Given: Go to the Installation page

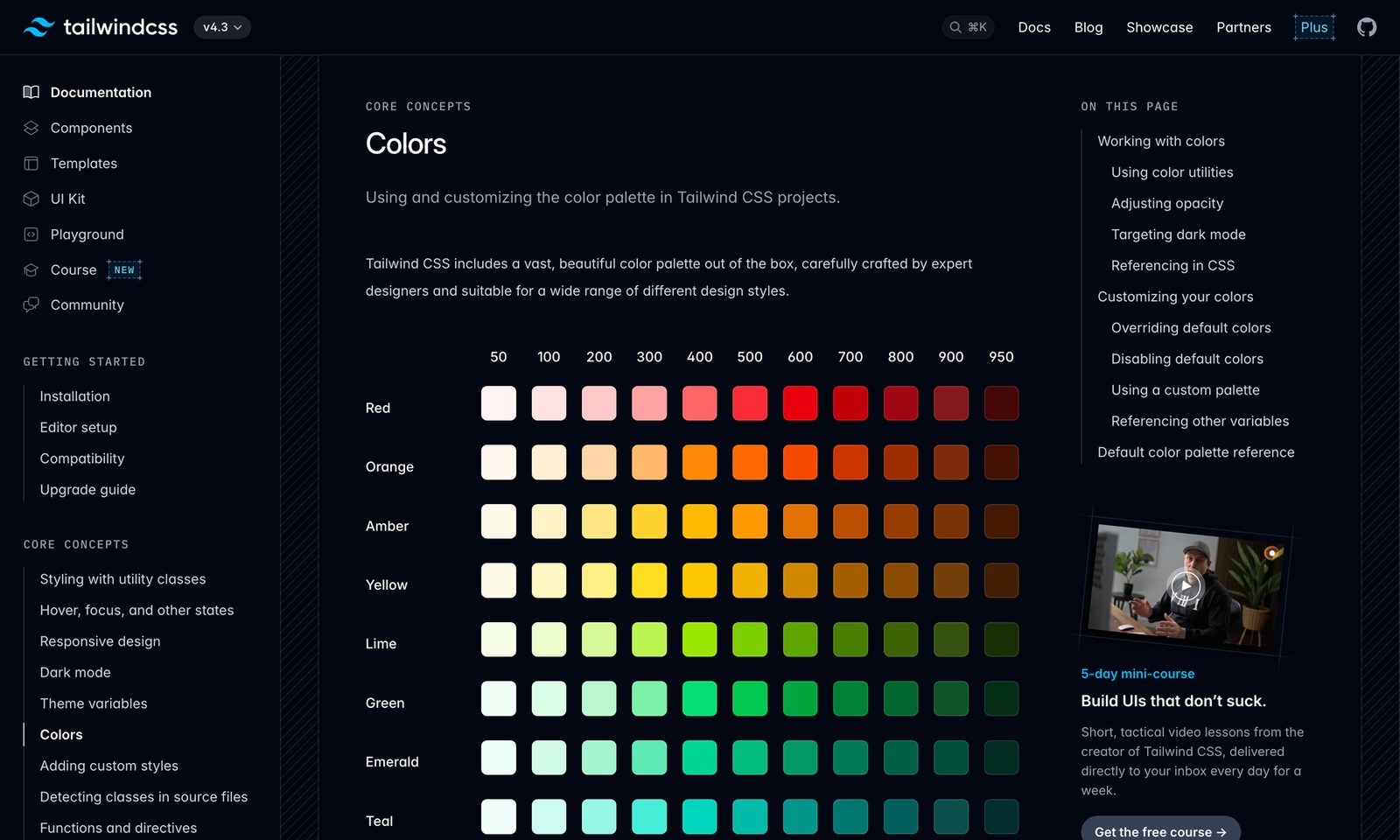Looking at the screenshot, I should (x=75, y=396).
